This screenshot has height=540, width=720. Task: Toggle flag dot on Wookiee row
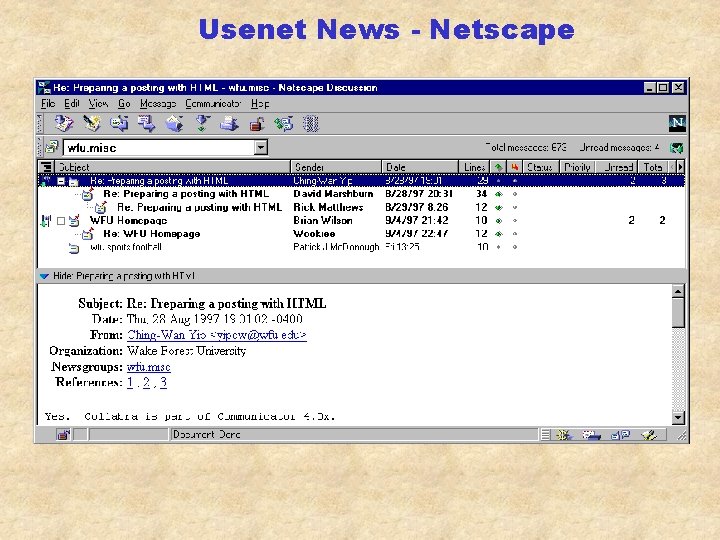(x=515, y=234)
